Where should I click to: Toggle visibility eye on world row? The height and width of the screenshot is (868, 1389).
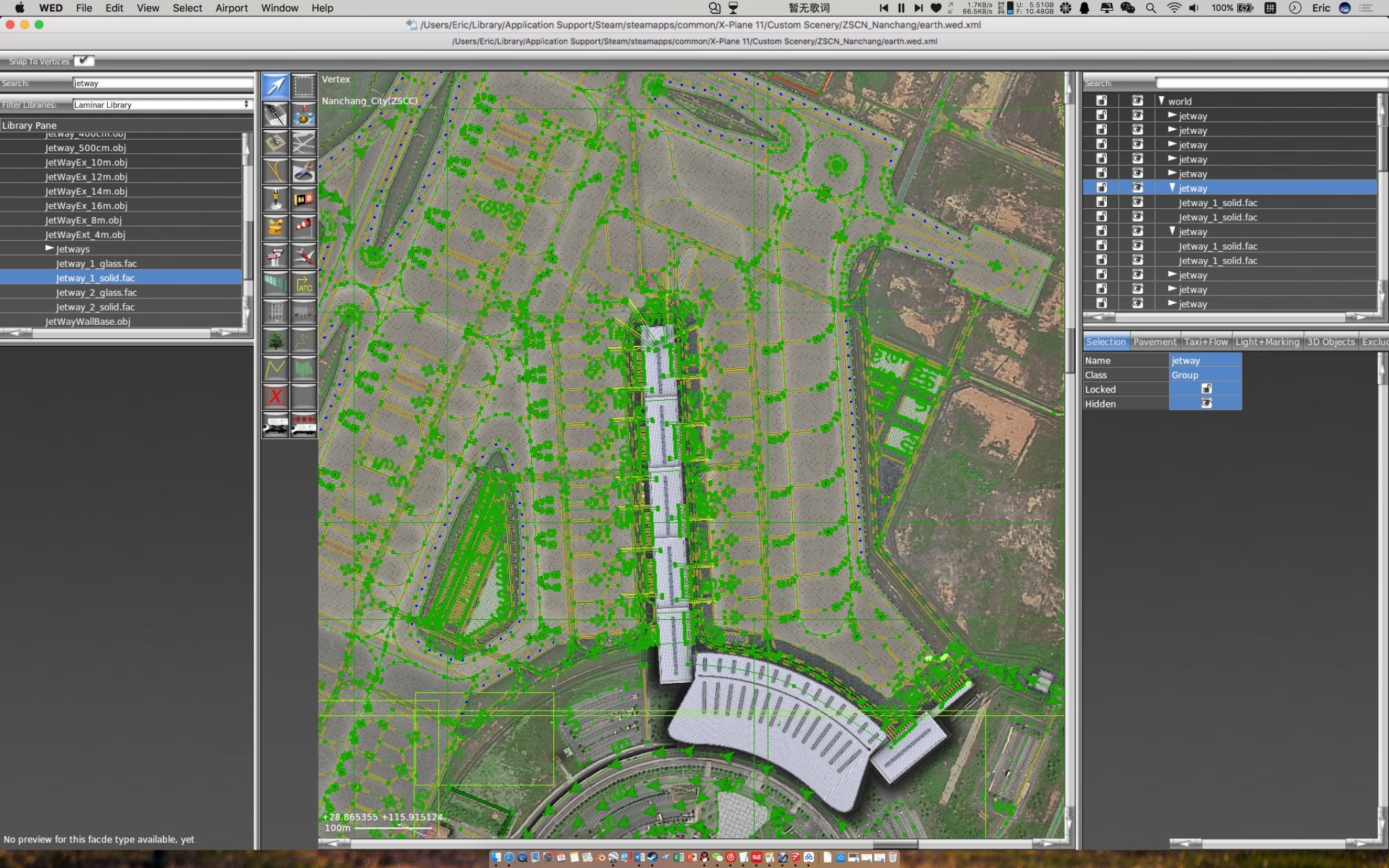click(x=1137, y=100)
